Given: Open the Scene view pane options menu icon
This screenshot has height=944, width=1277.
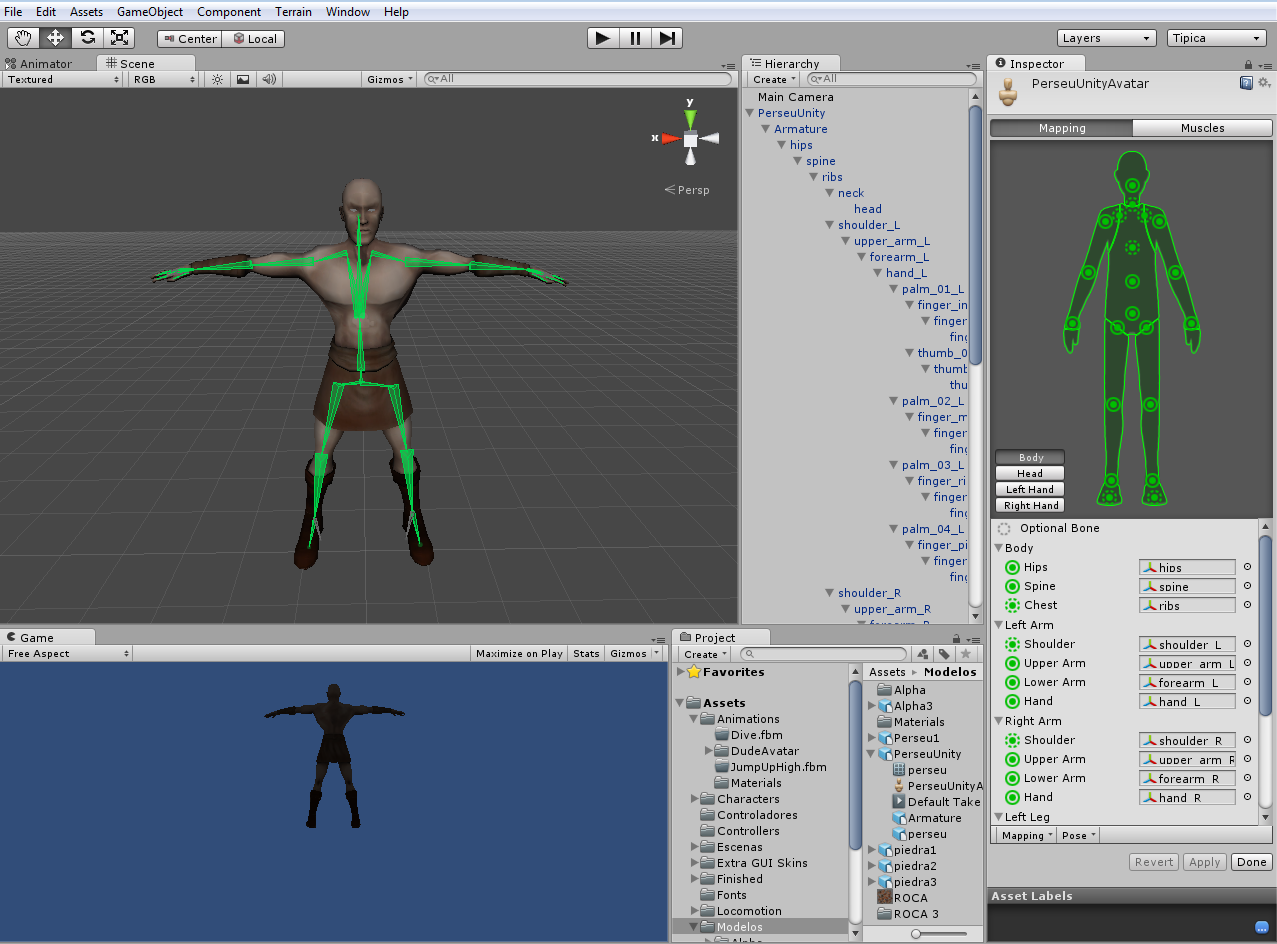Looking at the screenshot, I should 728,66.
